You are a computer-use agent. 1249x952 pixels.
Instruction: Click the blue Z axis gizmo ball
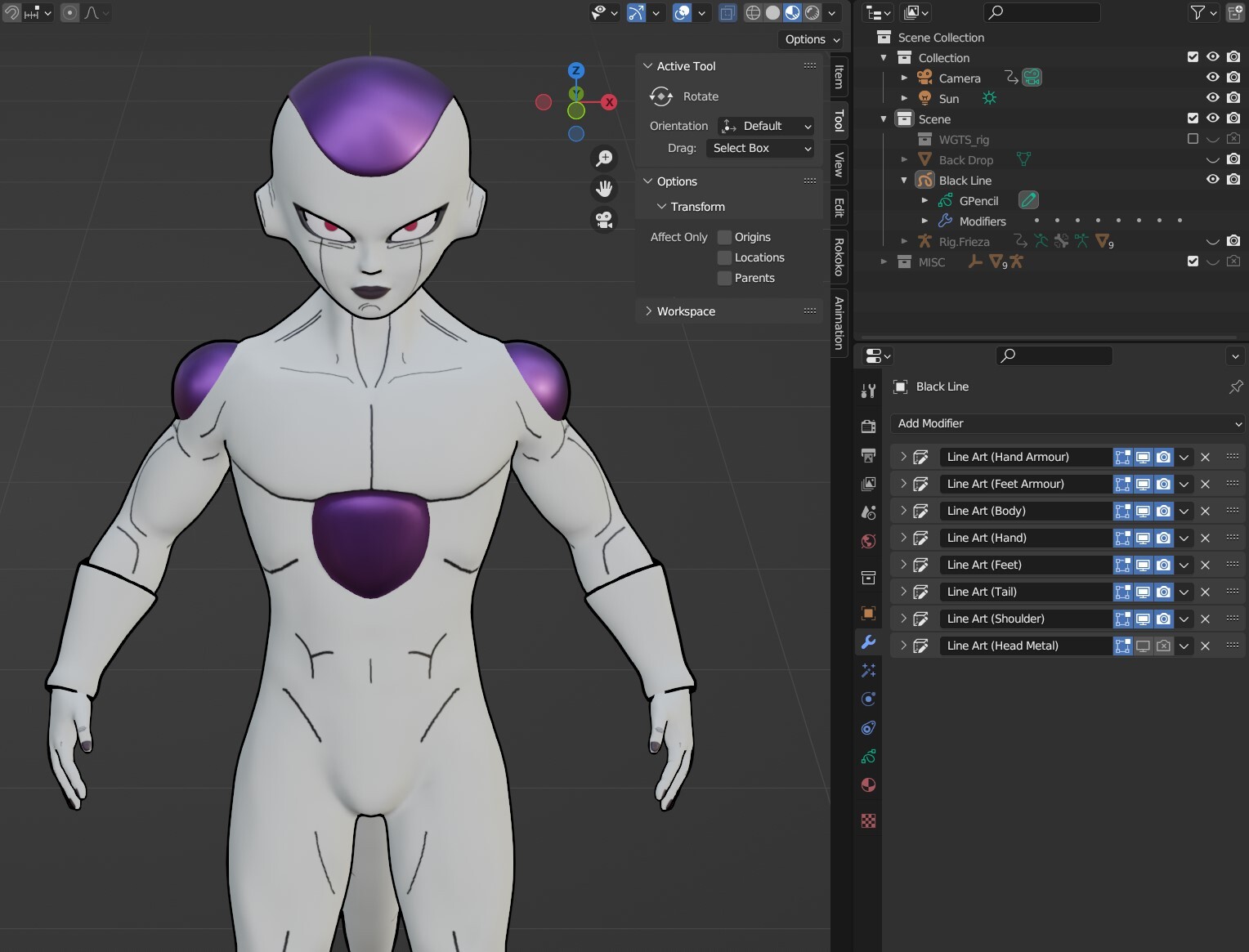click(576, 70)
